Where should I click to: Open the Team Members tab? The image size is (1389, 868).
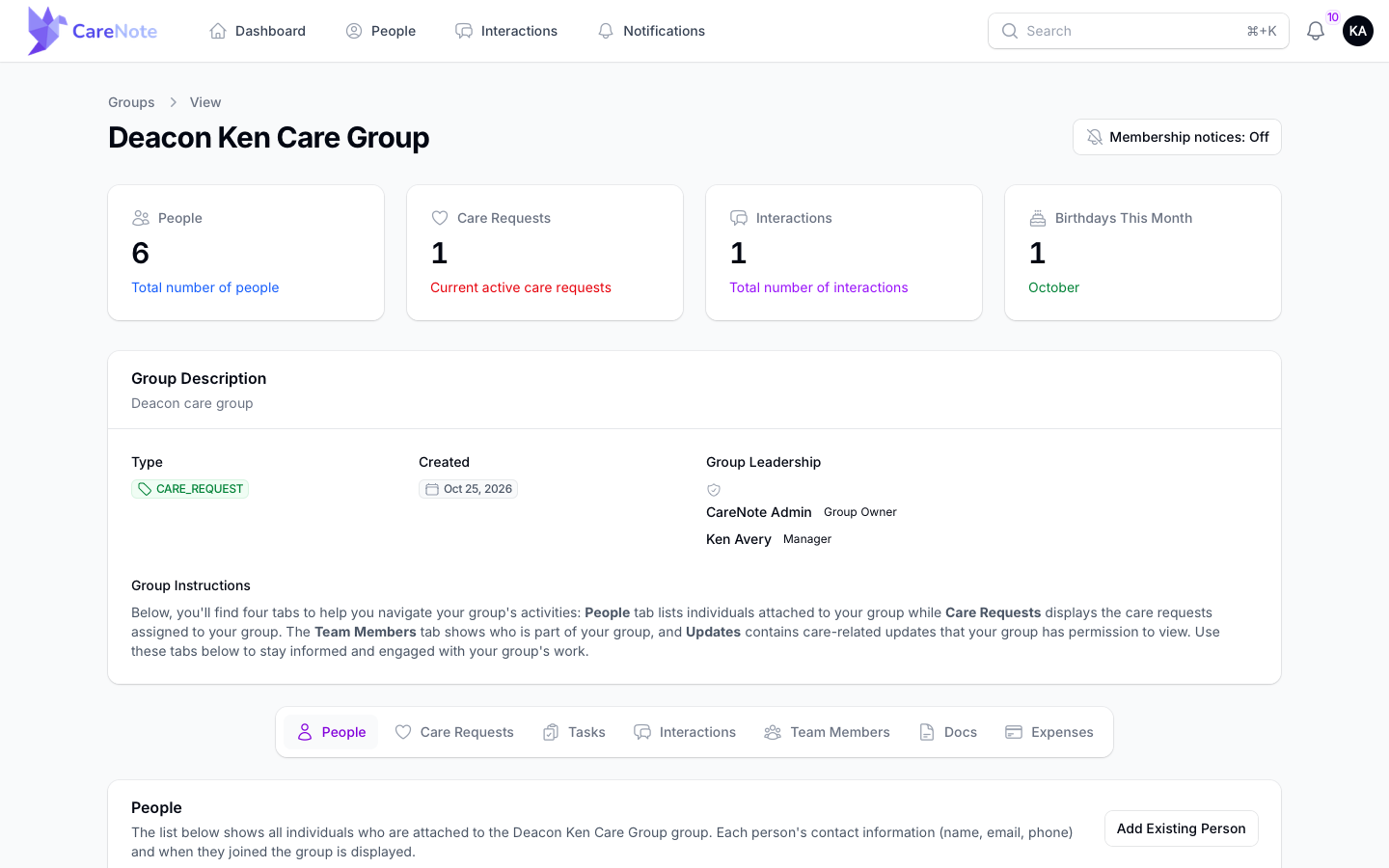[827, 732]
